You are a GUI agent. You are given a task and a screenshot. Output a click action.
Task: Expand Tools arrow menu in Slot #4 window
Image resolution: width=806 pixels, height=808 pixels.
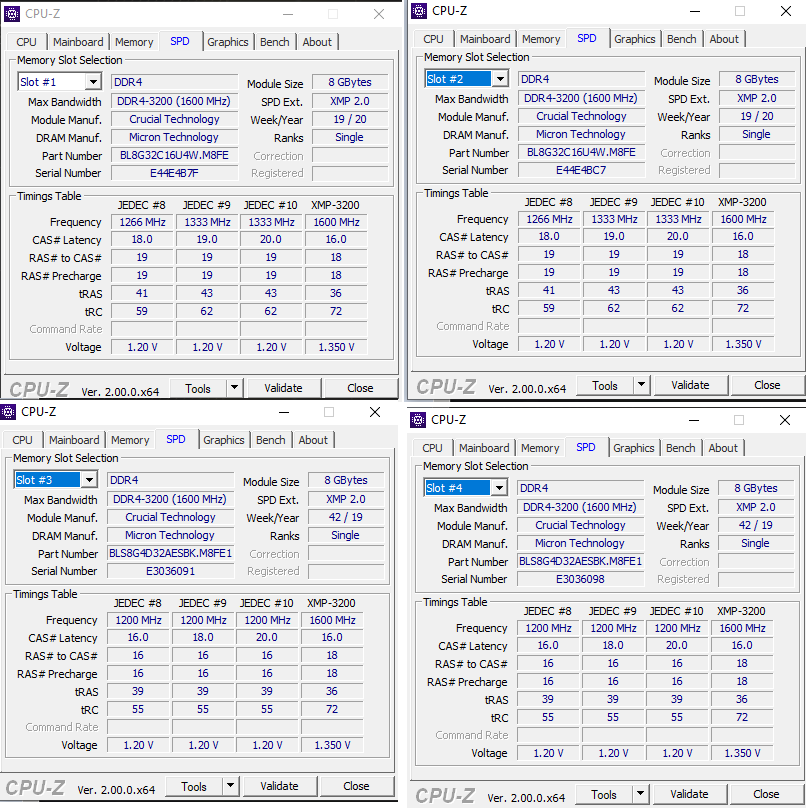[x=640, y=794]
